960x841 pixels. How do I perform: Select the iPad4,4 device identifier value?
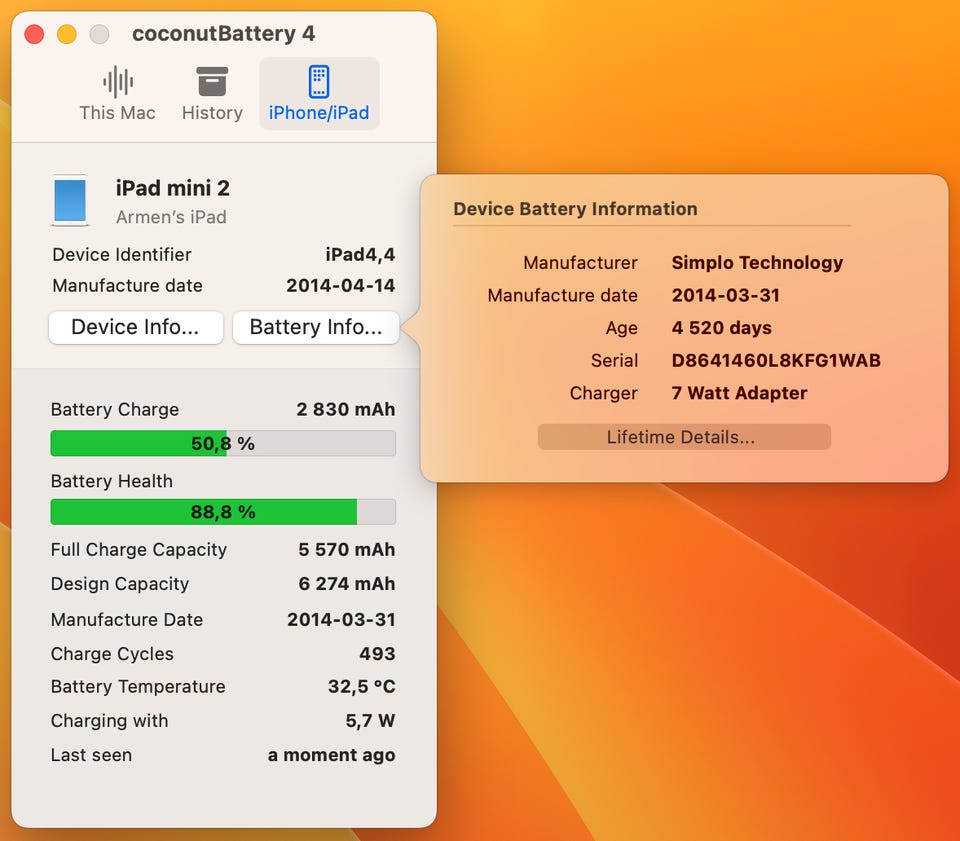360,255
